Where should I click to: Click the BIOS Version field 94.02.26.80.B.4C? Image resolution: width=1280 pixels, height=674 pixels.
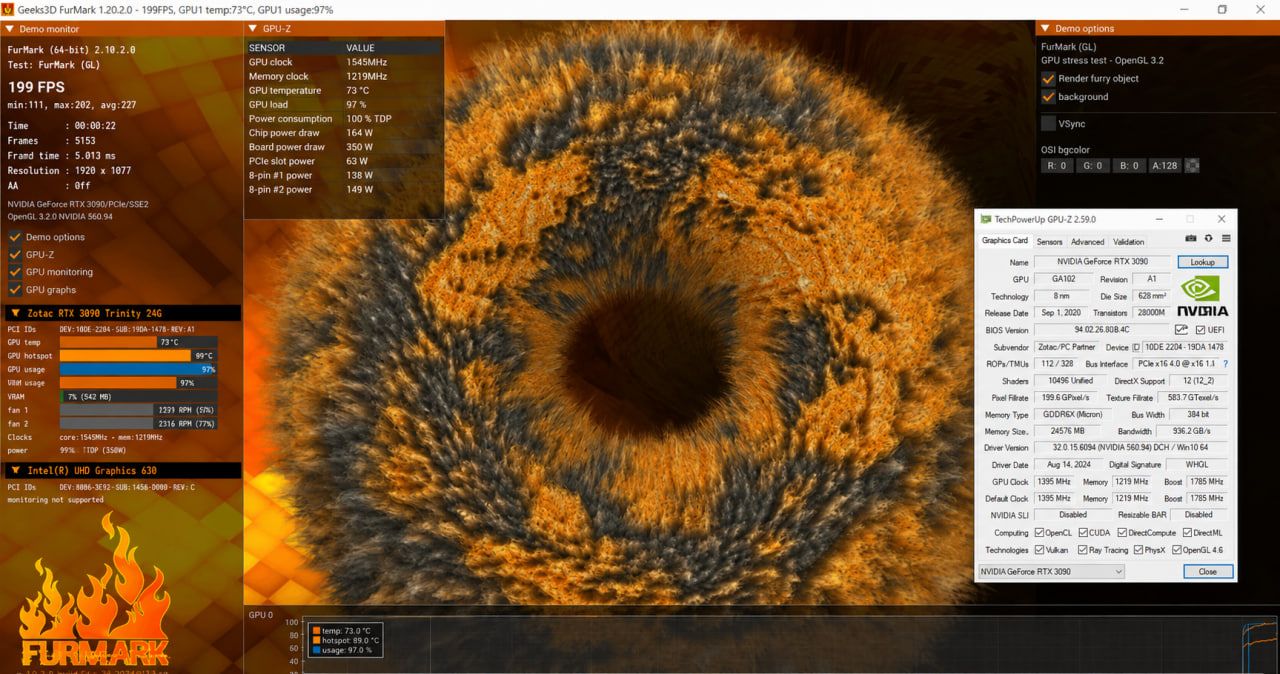[x=1102, y=330]
